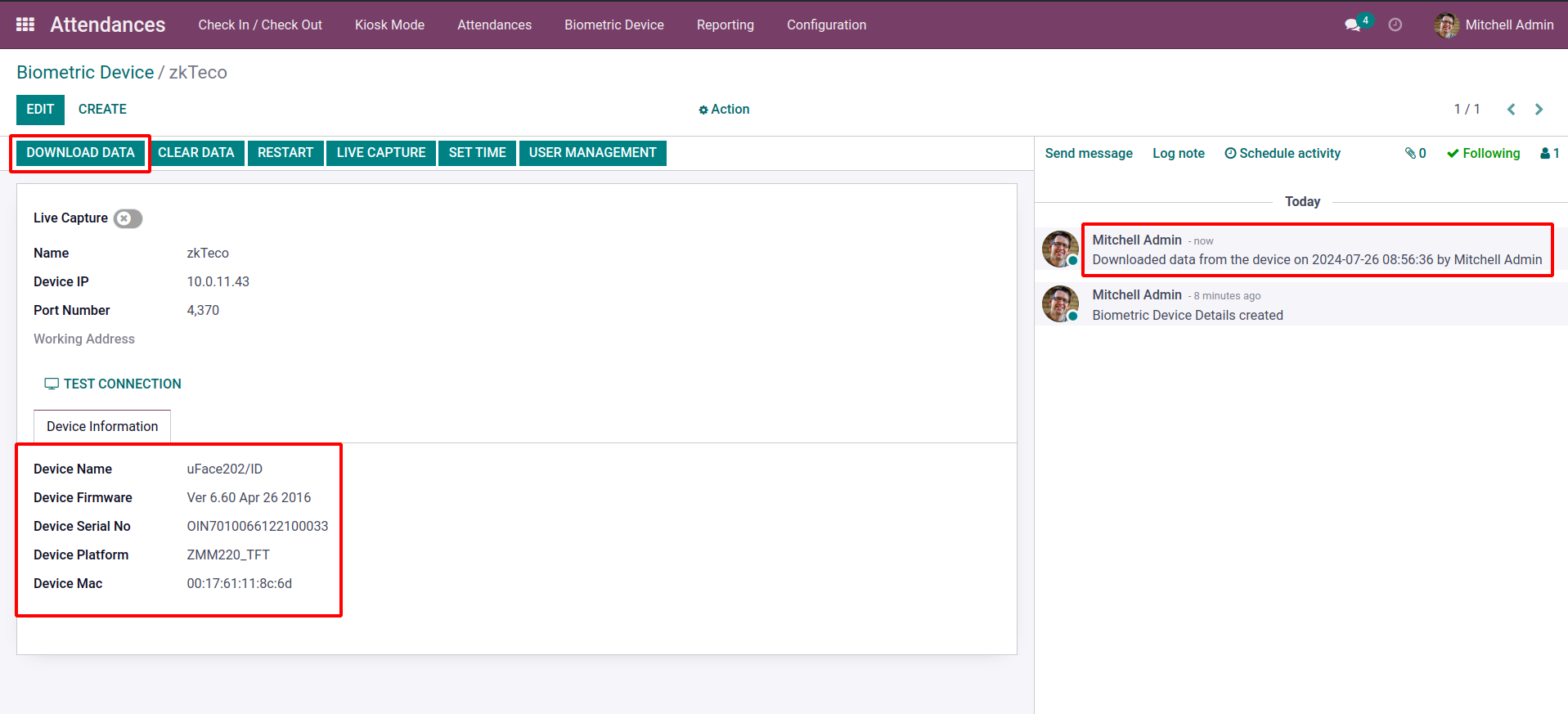The image size is (1568, 714).
Task: Click the Log note link
Action: (x=1179, y=153)
